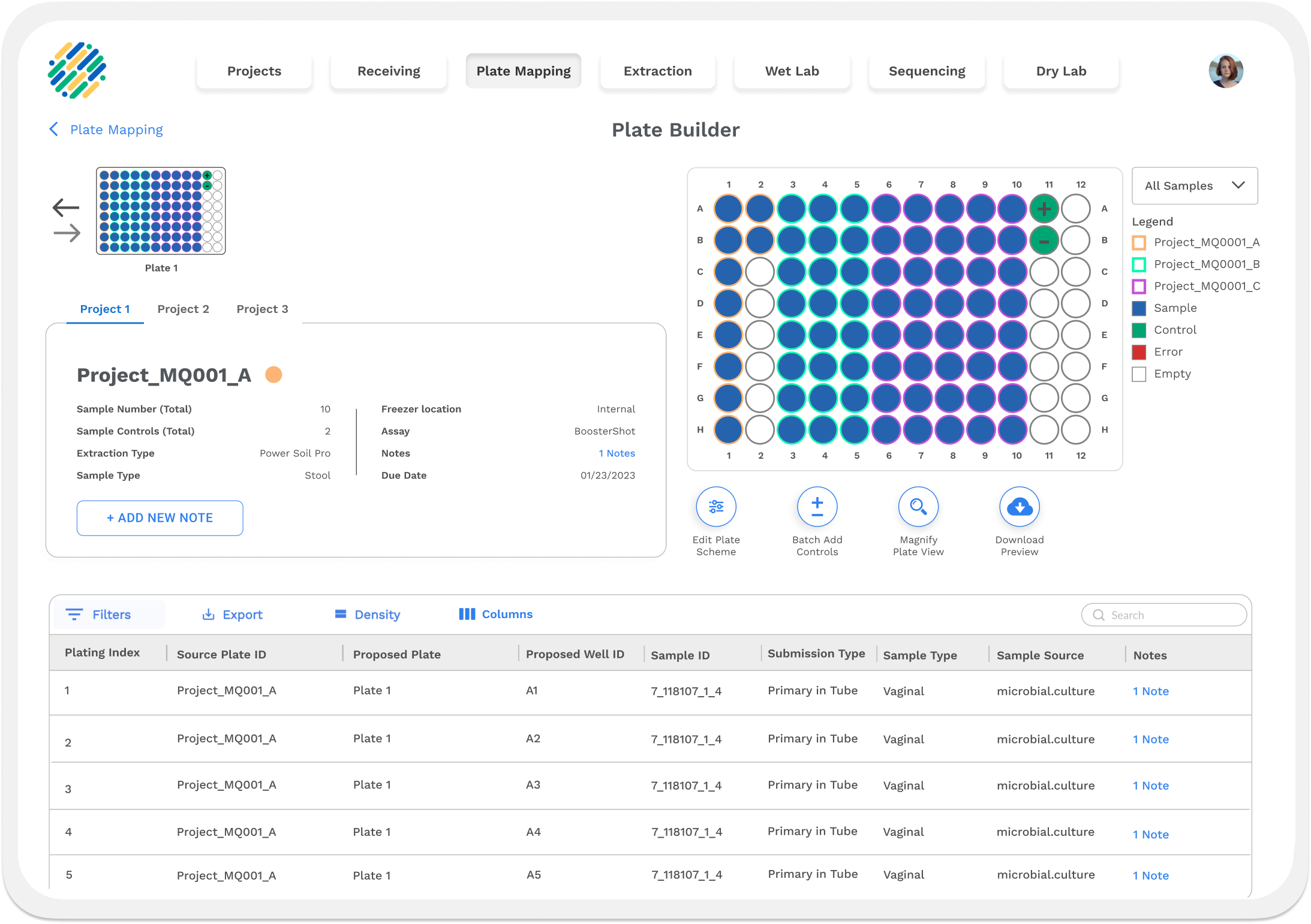Open the Columns selector
Image resolution: width=1311 pixels, height=924 pixels.
click(496, 615)
